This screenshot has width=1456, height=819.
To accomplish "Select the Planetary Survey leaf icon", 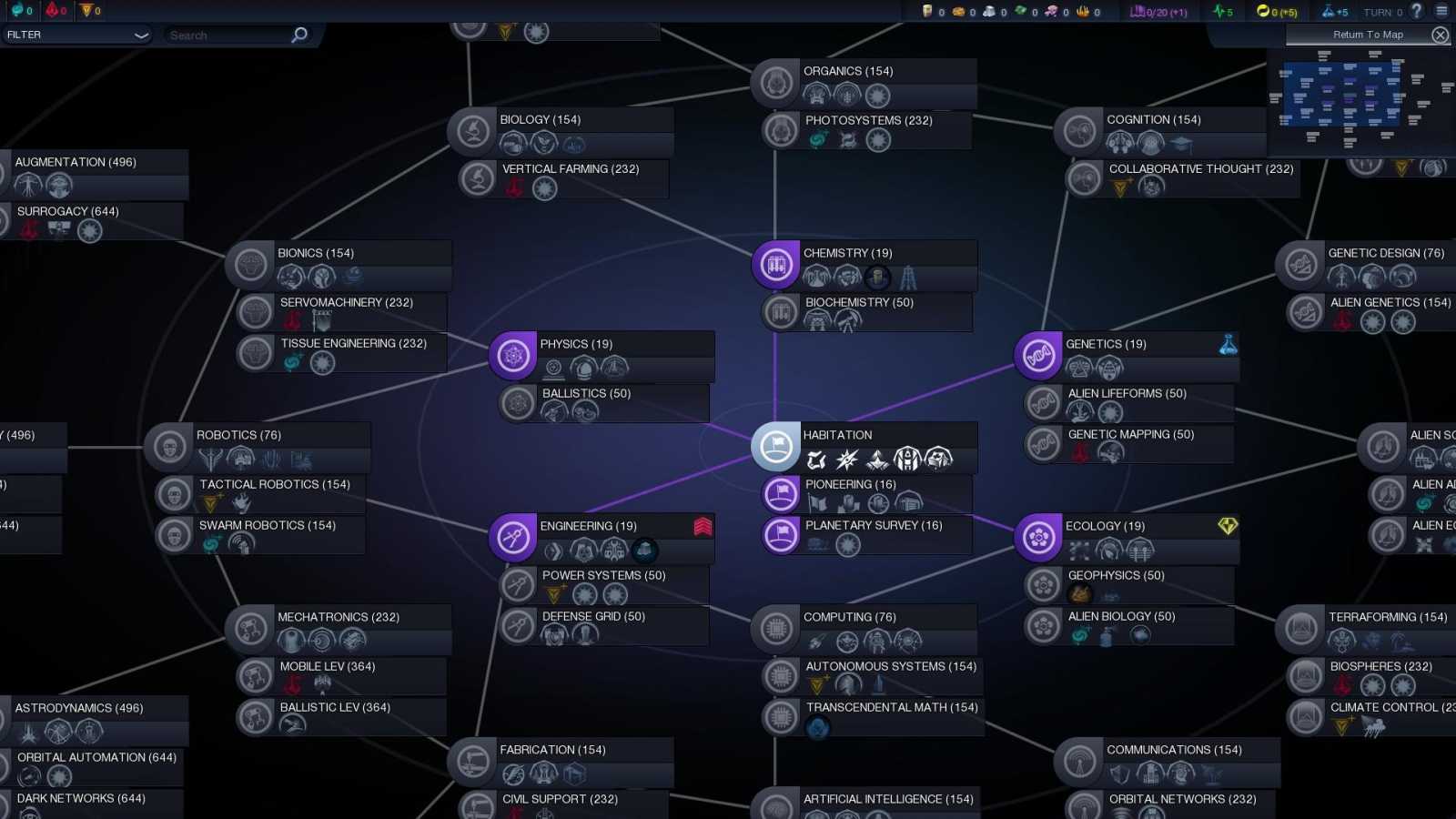I will tap(781, 535).
